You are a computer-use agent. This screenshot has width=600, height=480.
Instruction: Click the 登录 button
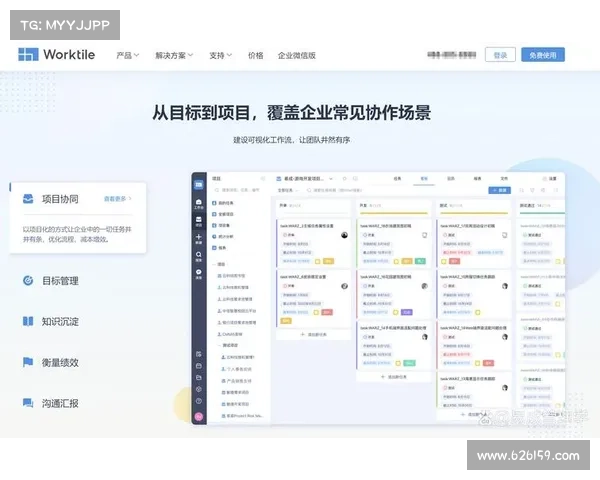click(x=500, y=55)
